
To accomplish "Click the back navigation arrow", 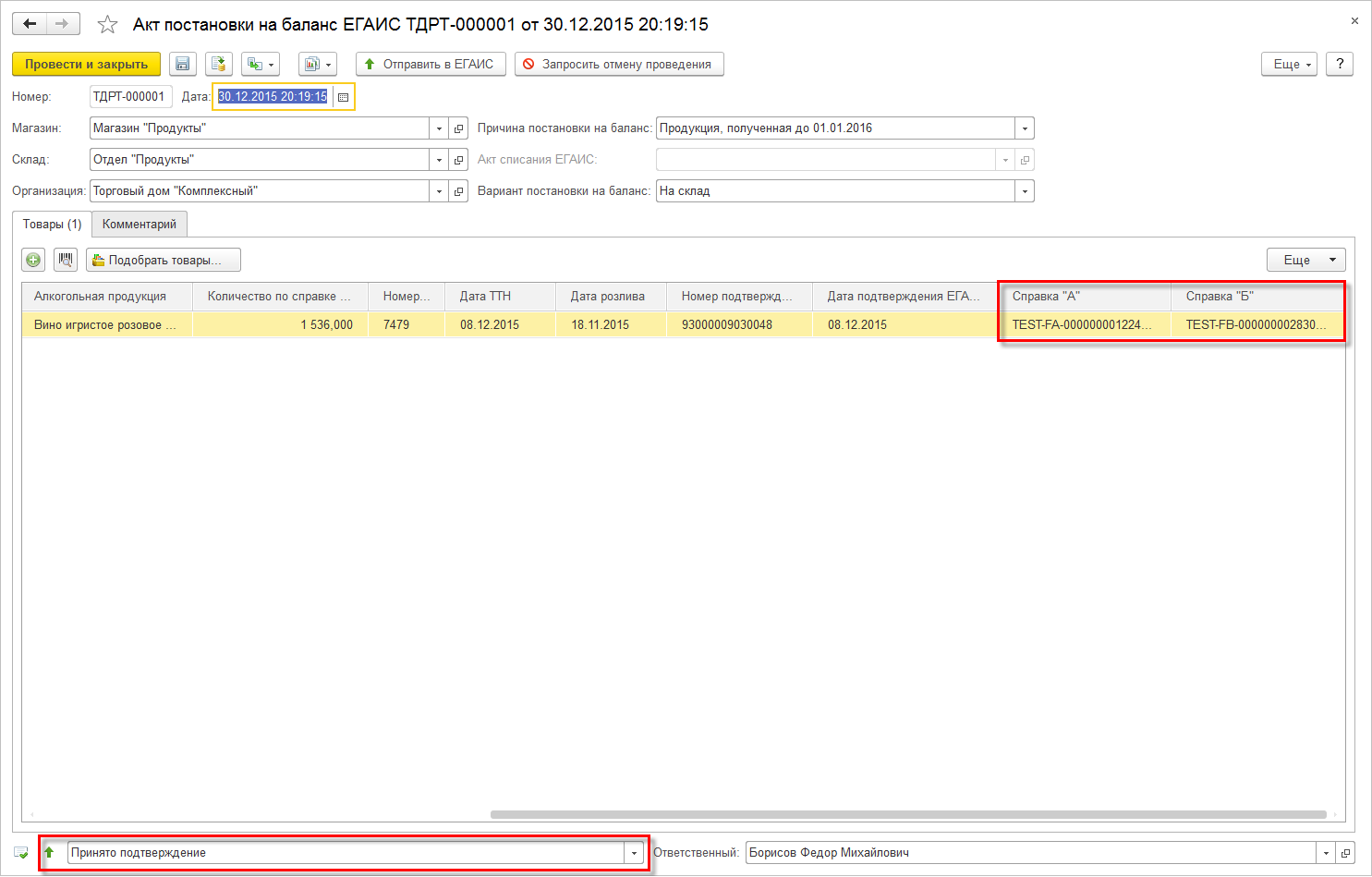I will 30,24.
